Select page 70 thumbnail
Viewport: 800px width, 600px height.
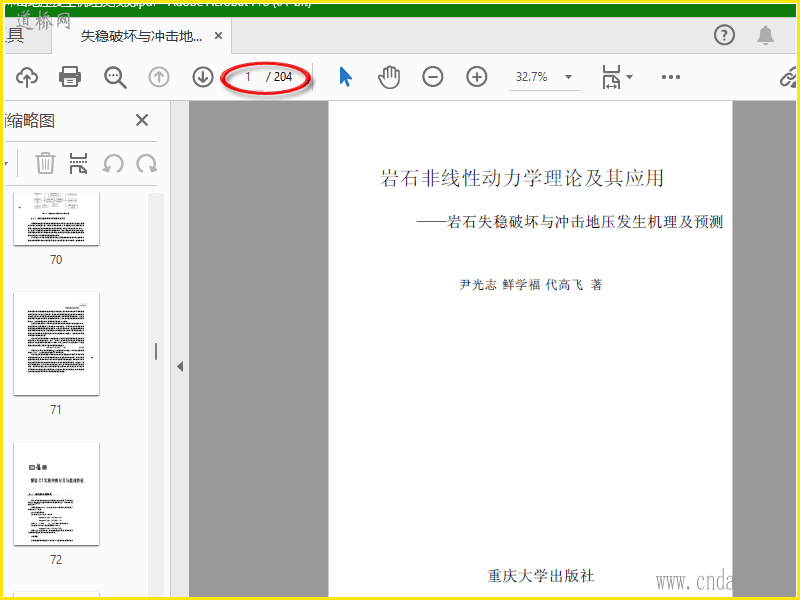[x=56, y=219]
